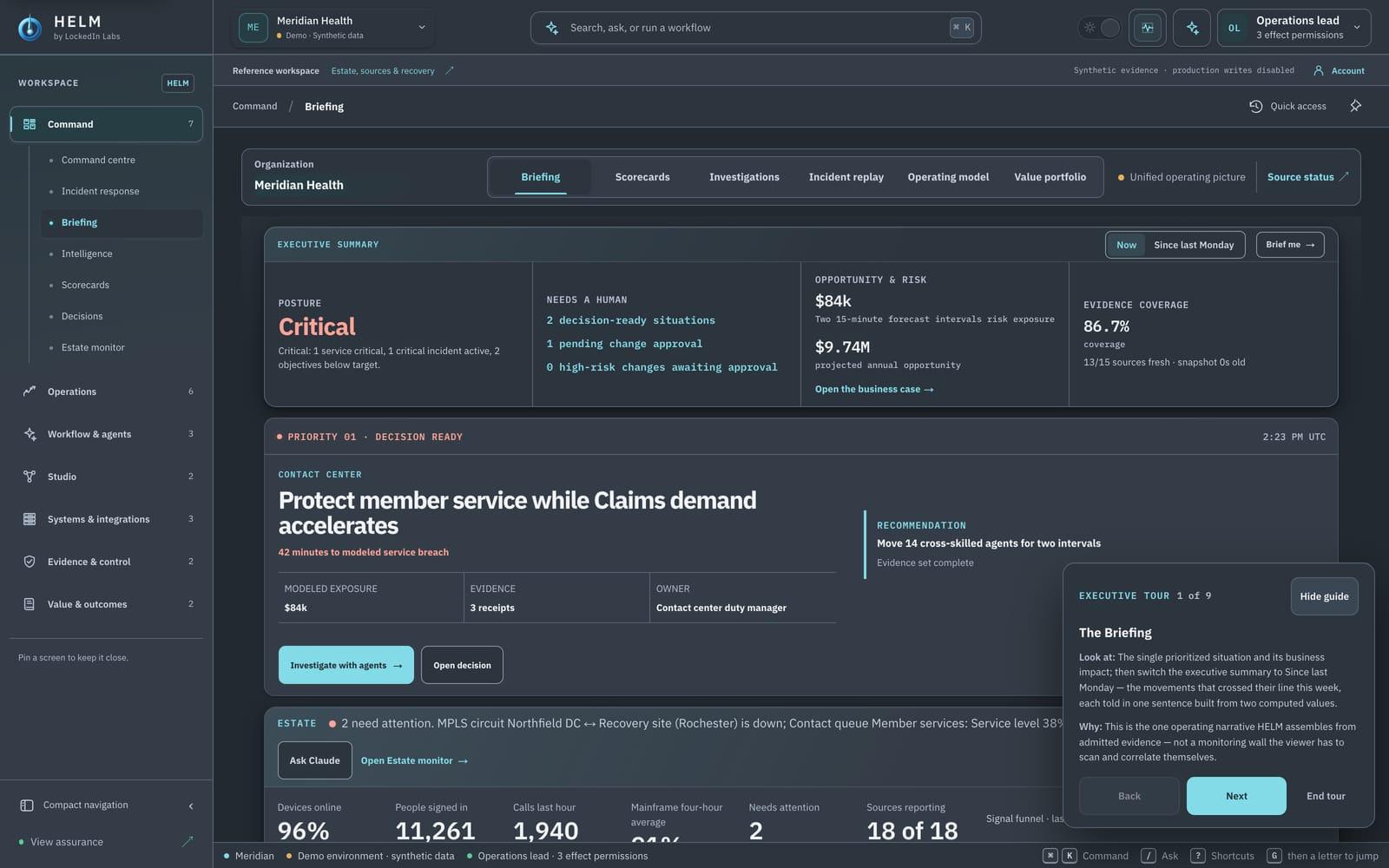Collapse the sidebar with the chevron arrow

[x=191, y=806]
